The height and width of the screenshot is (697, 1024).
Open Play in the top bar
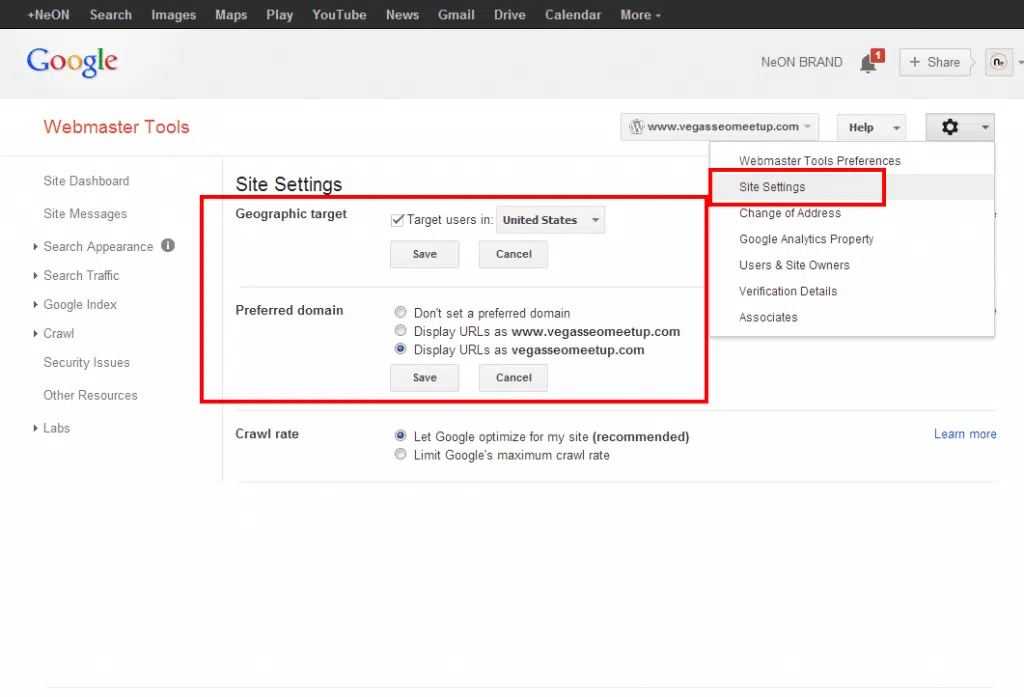point(280,14)
